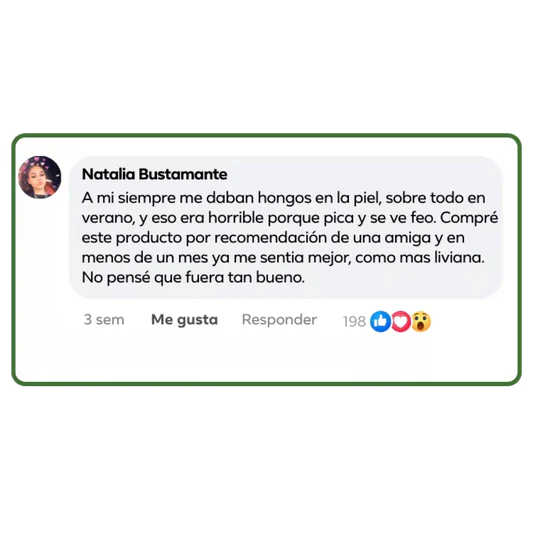Reply using the Responder link
Screen dimensions: 533x533
coord(279,320)
